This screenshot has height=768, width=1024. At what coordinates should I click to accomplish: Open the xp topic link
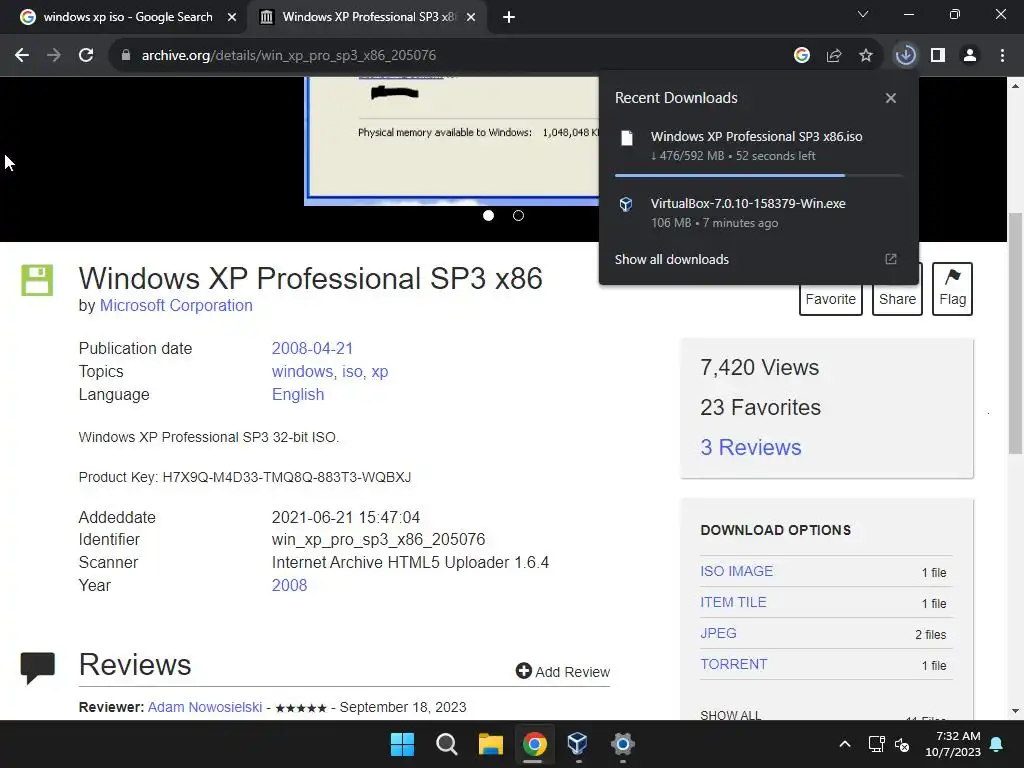tap(379, 372)
